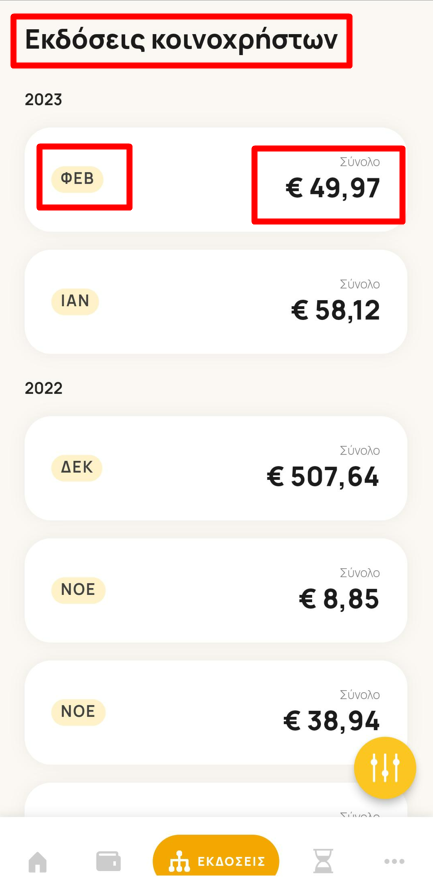The height and width of the screenshot is (882, 433).
Task: Select the ΦΕΒ month badge
Action: (78, 179)
